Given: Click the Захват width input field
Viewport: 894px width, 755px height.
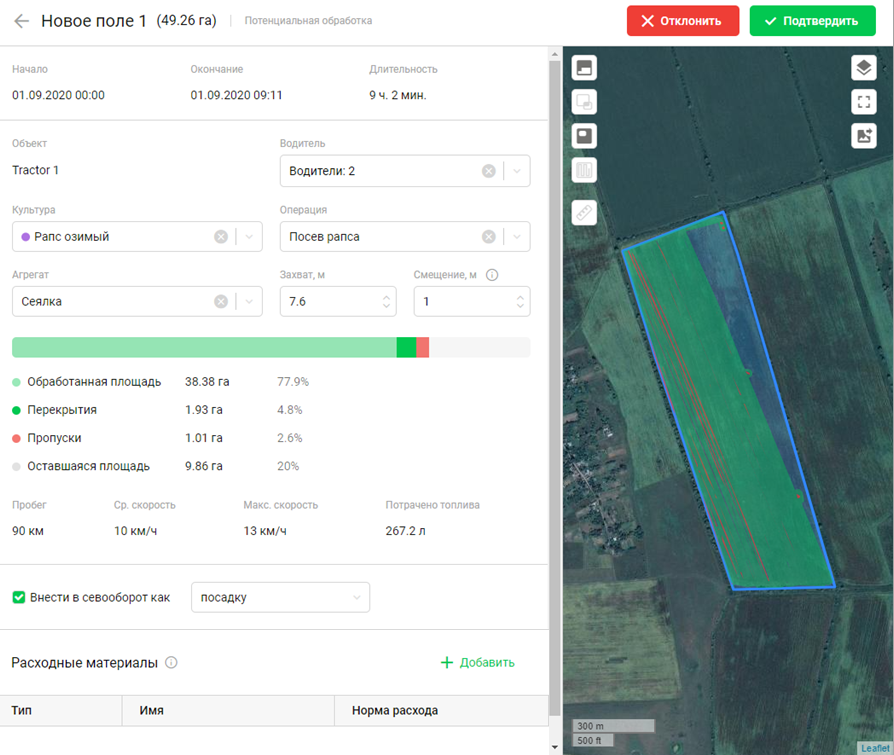Looking at the screenshot, I should click(x=338, y=302).
